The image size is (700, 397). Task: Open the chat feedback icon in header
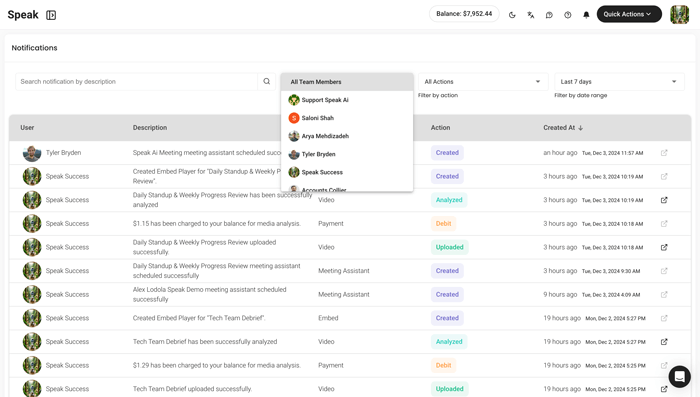(549, 15)
